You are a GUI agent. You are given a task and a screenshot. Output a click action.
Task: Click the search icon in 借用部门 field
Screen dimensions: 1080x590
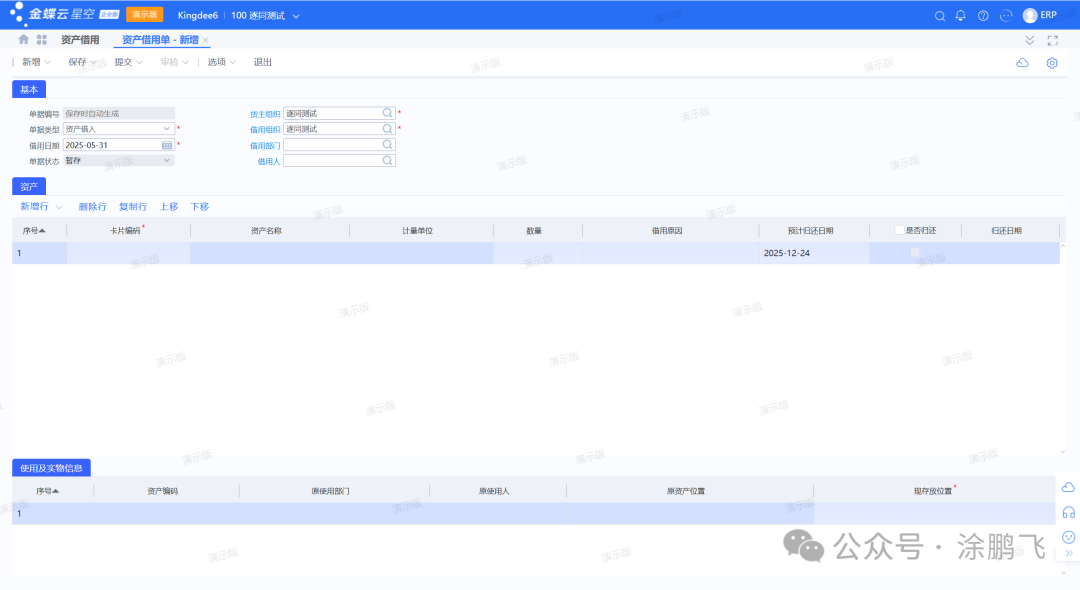click(x=387, y=145)
